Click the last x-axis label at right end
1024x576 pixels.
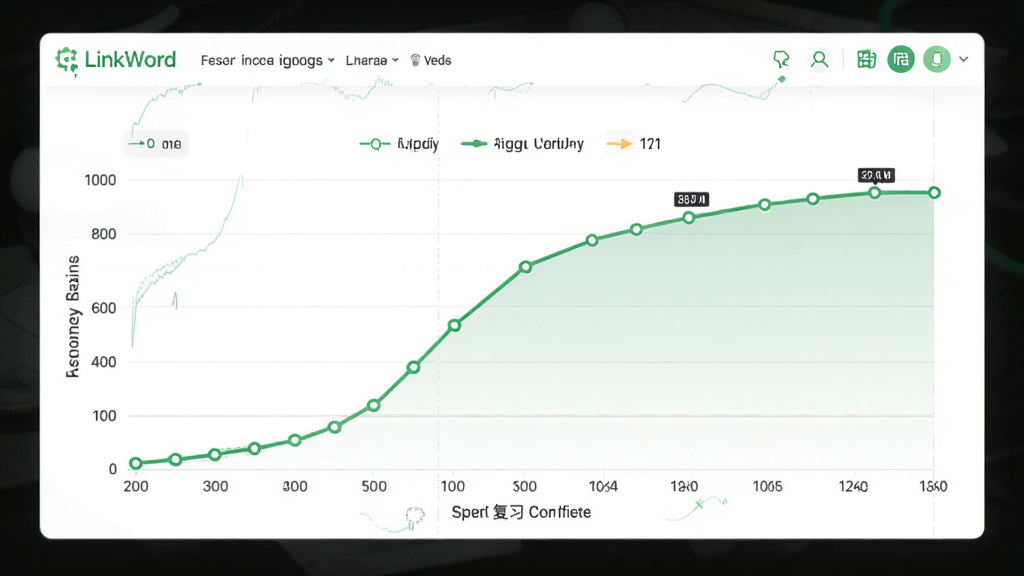[933, 487]
